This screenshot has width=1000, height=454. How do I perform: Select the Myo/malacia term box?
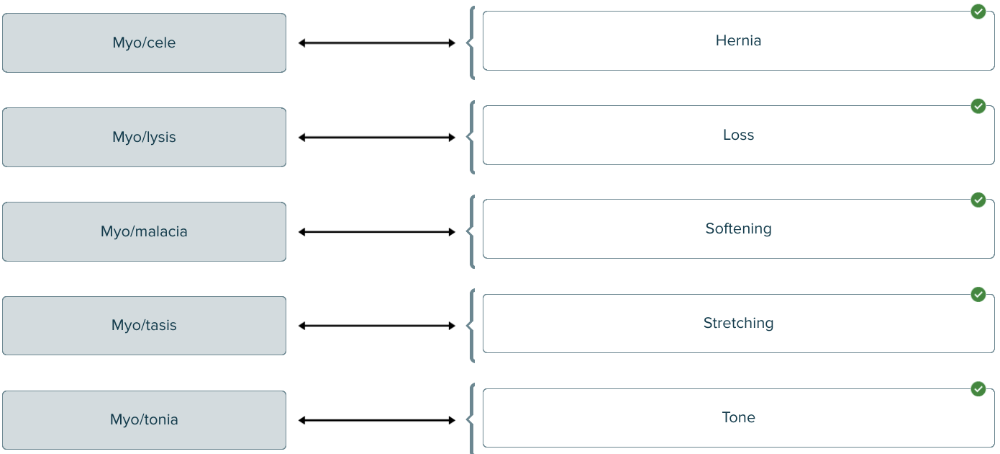tap(144, 232)
